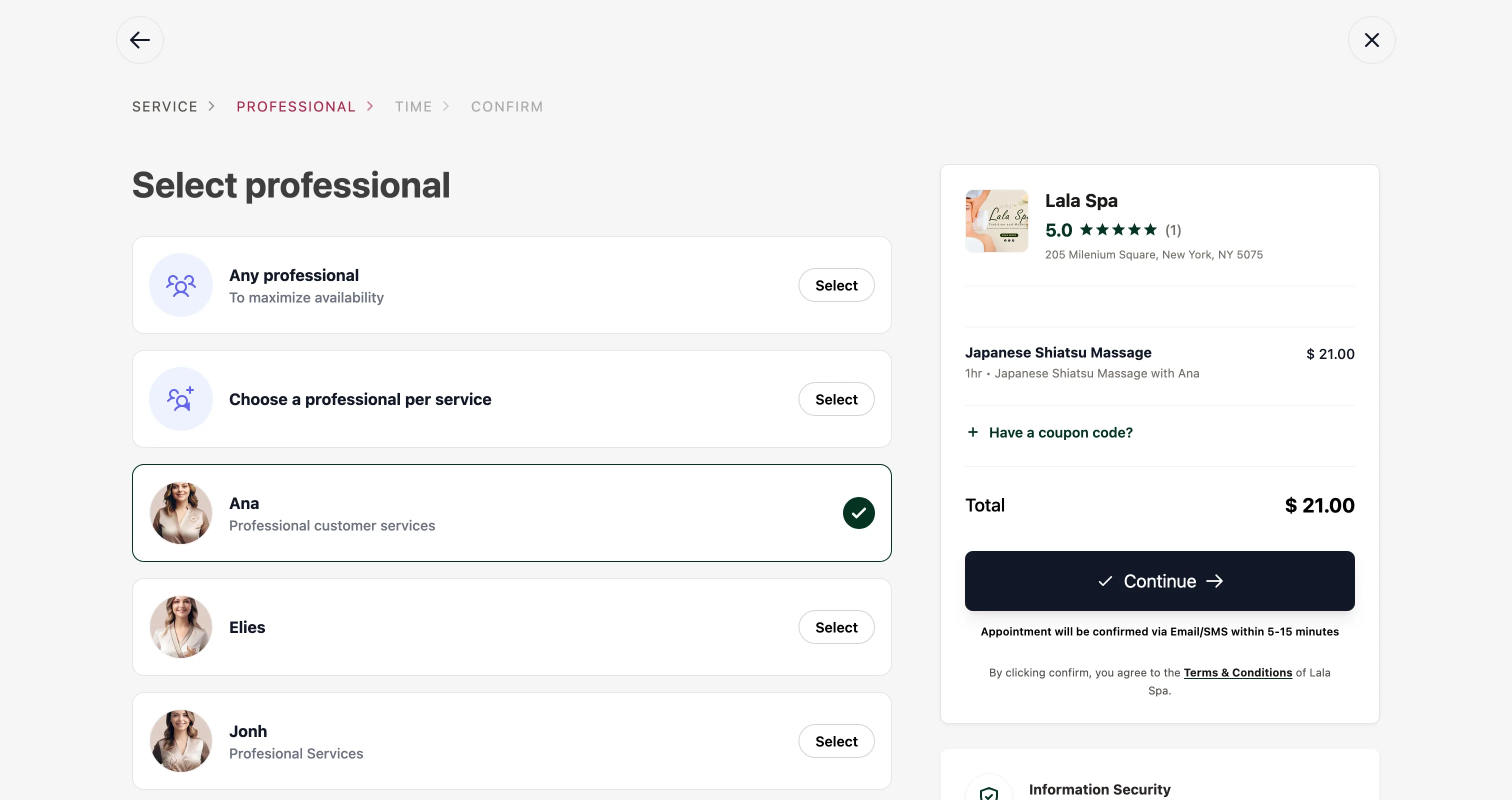Go to the TIME step
1512x800 pixels.
tap(413, 107)
